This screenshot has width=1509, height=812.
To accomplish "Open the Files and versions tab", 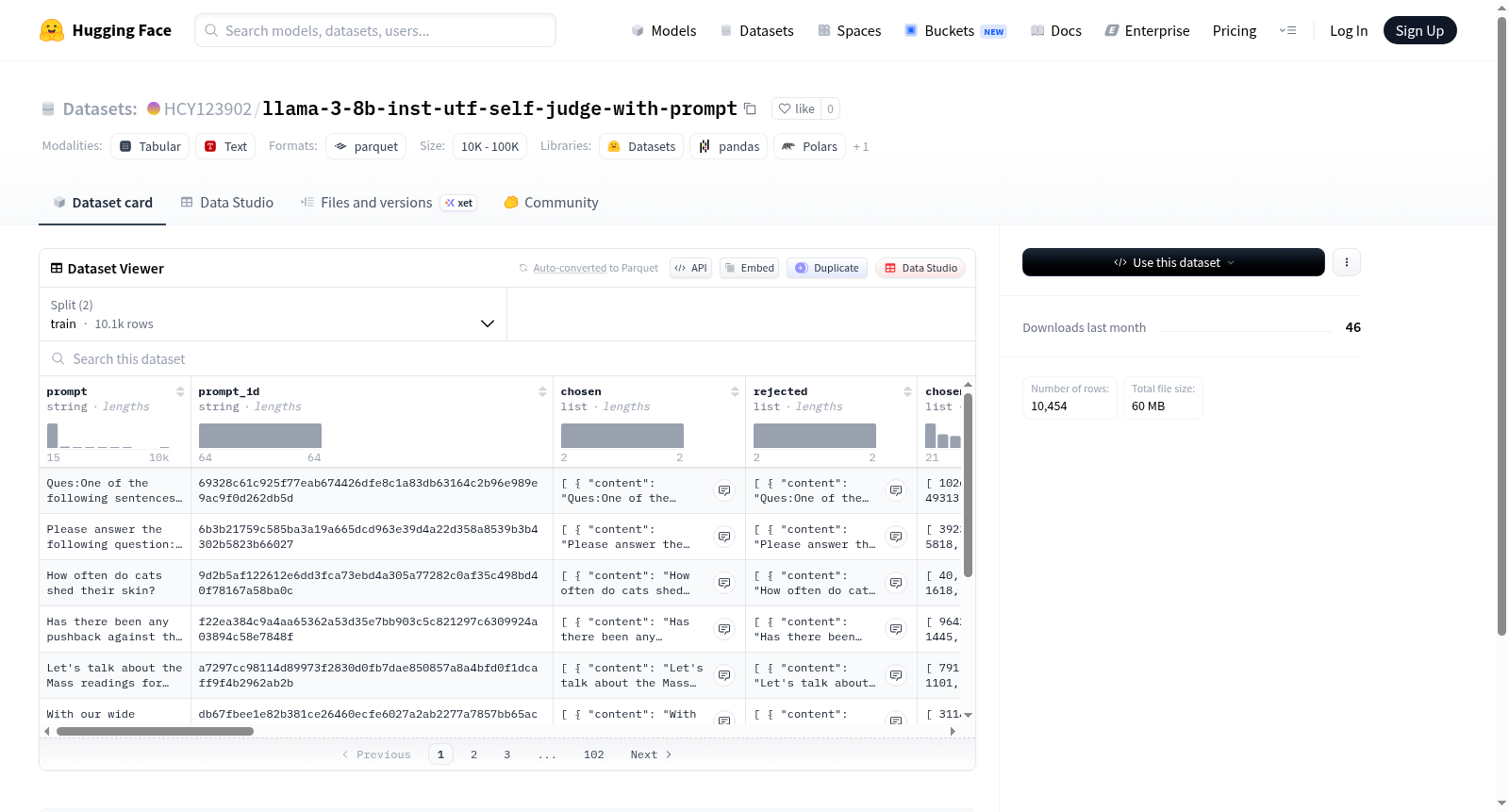I will pos(389,202).
